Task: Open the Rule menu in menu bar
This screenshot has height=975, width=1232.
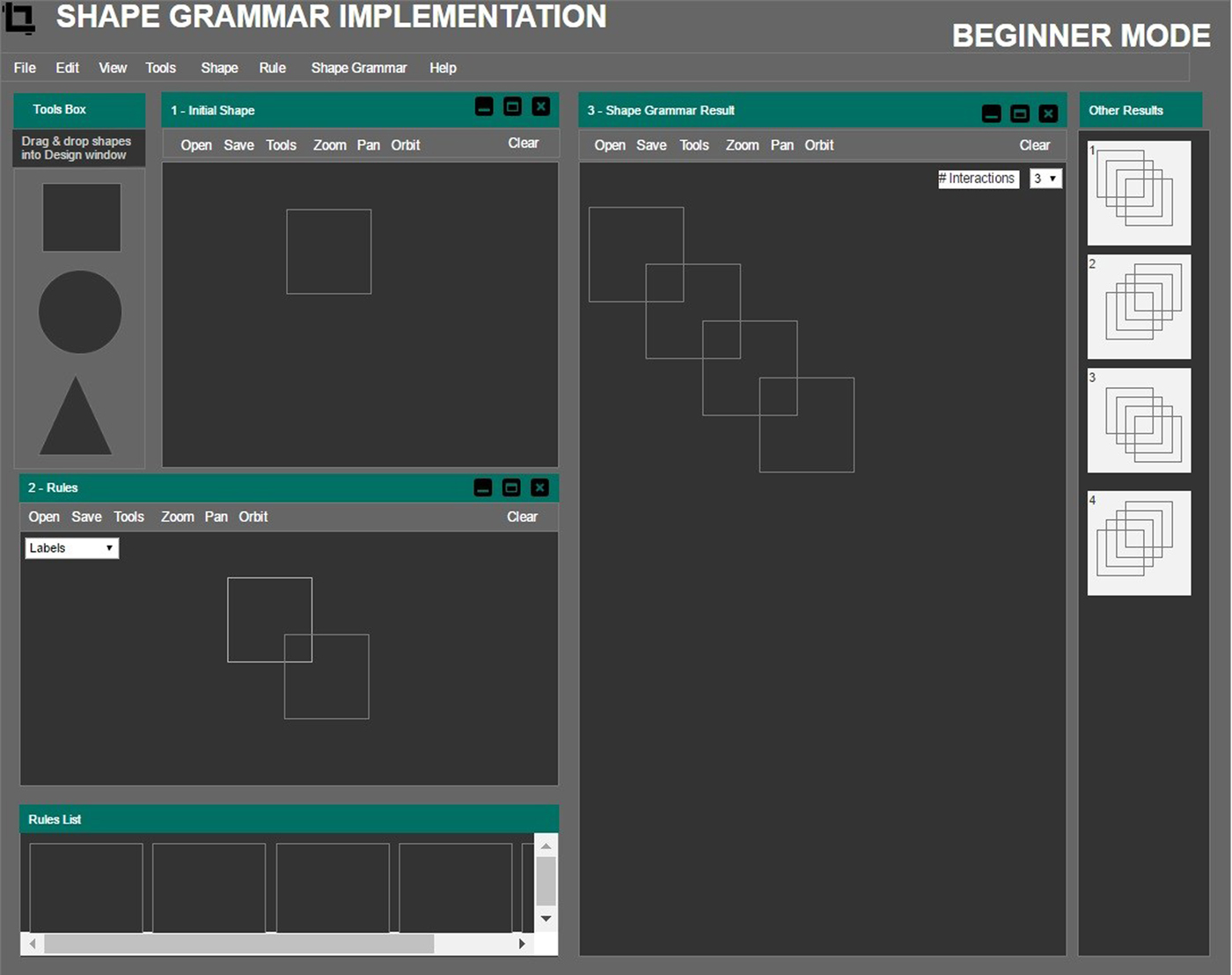Action: click(x=272, y=68)
